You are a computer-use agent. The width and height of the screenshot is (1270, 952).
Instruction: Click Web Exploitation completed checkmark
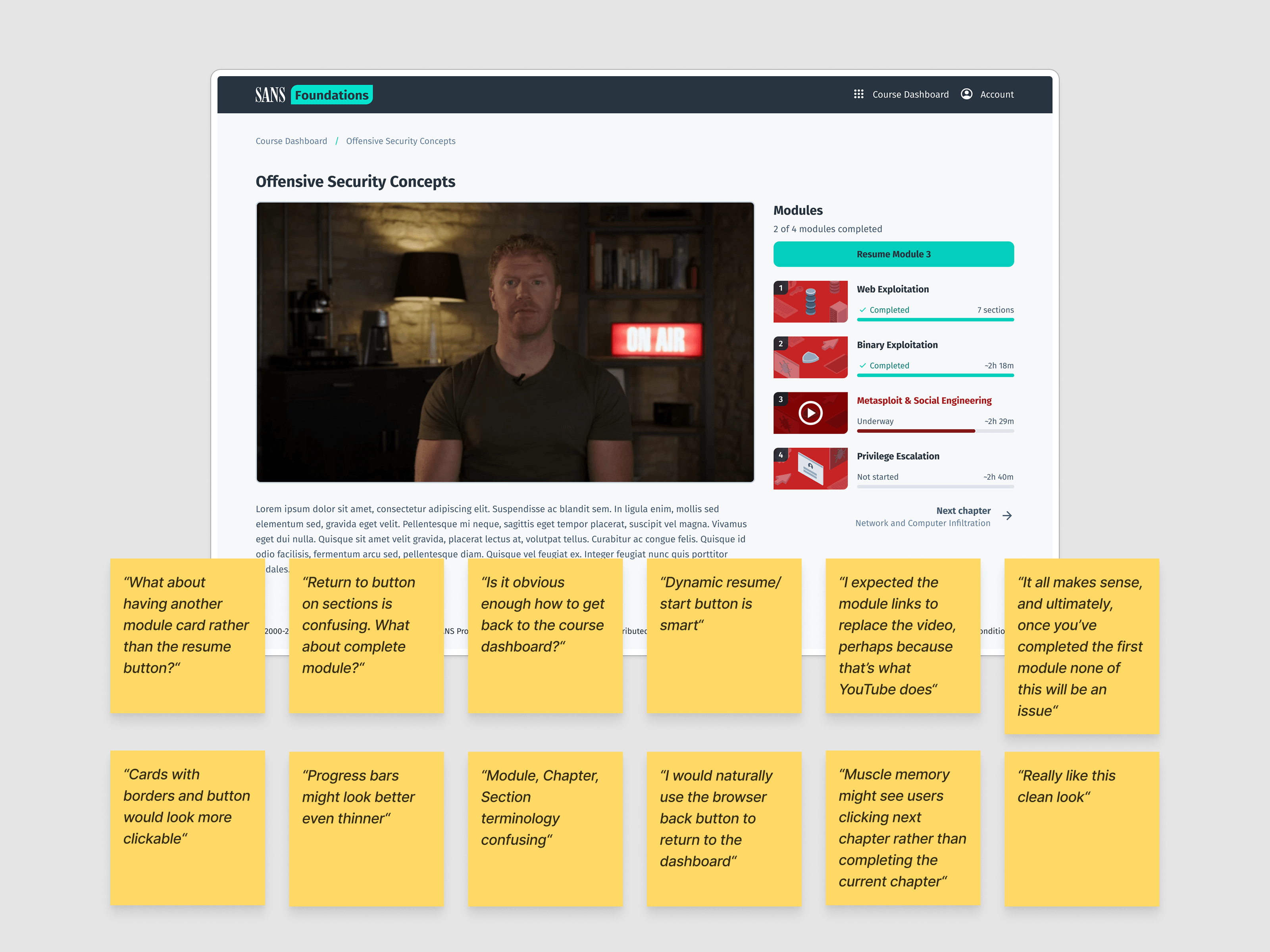click(862, 310)
